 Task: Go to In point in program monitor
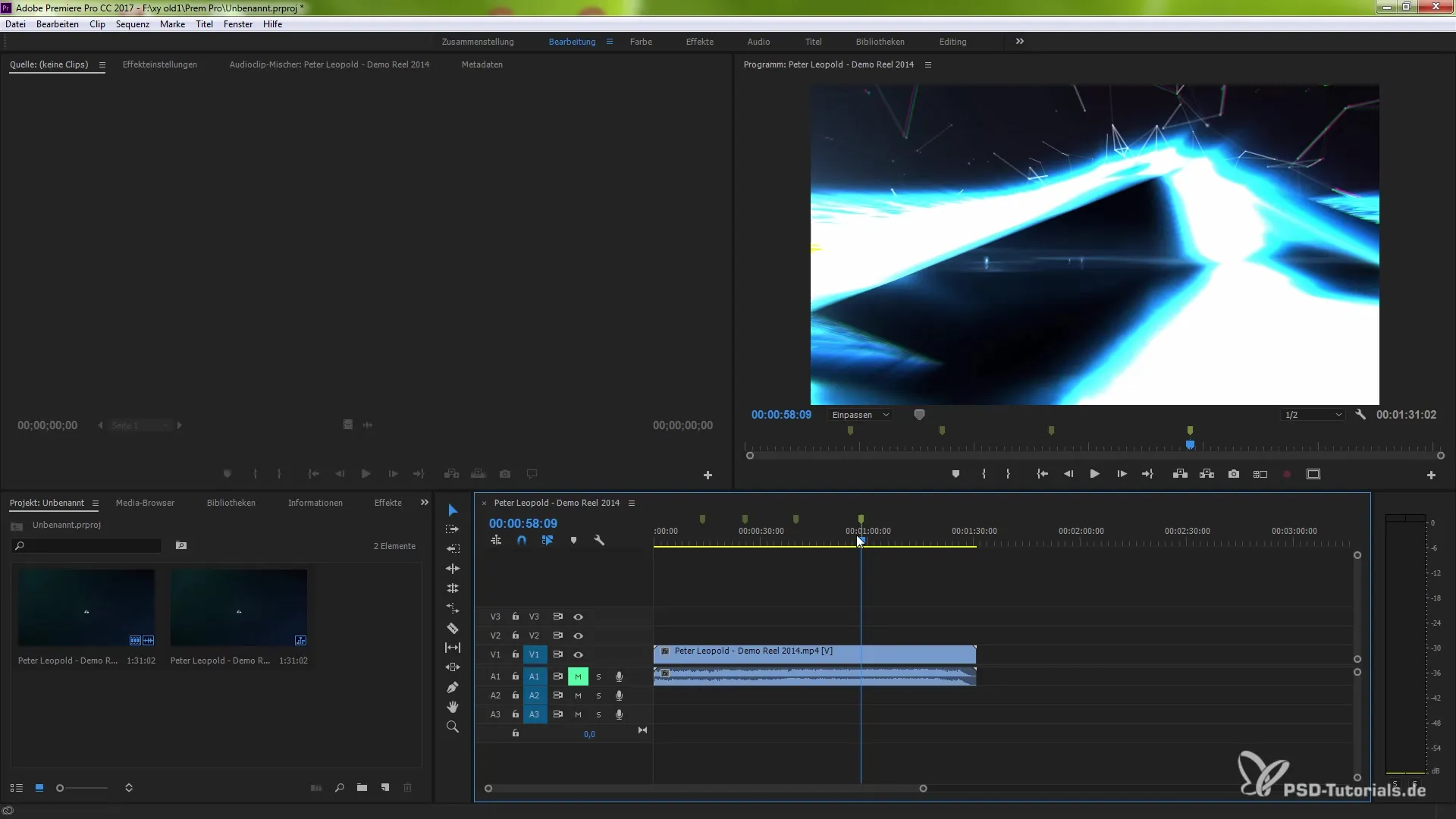tap(1043, 474)
